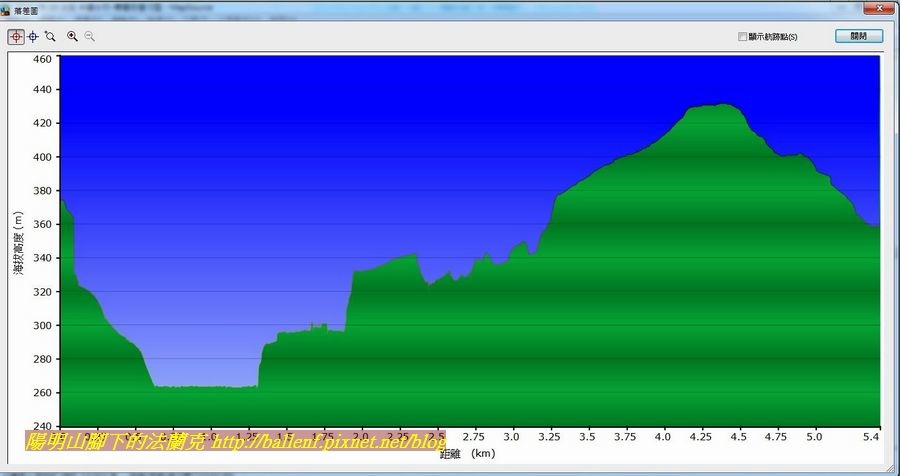Click the 360 elevation axis label
The image size is (900, 476).
43,225
